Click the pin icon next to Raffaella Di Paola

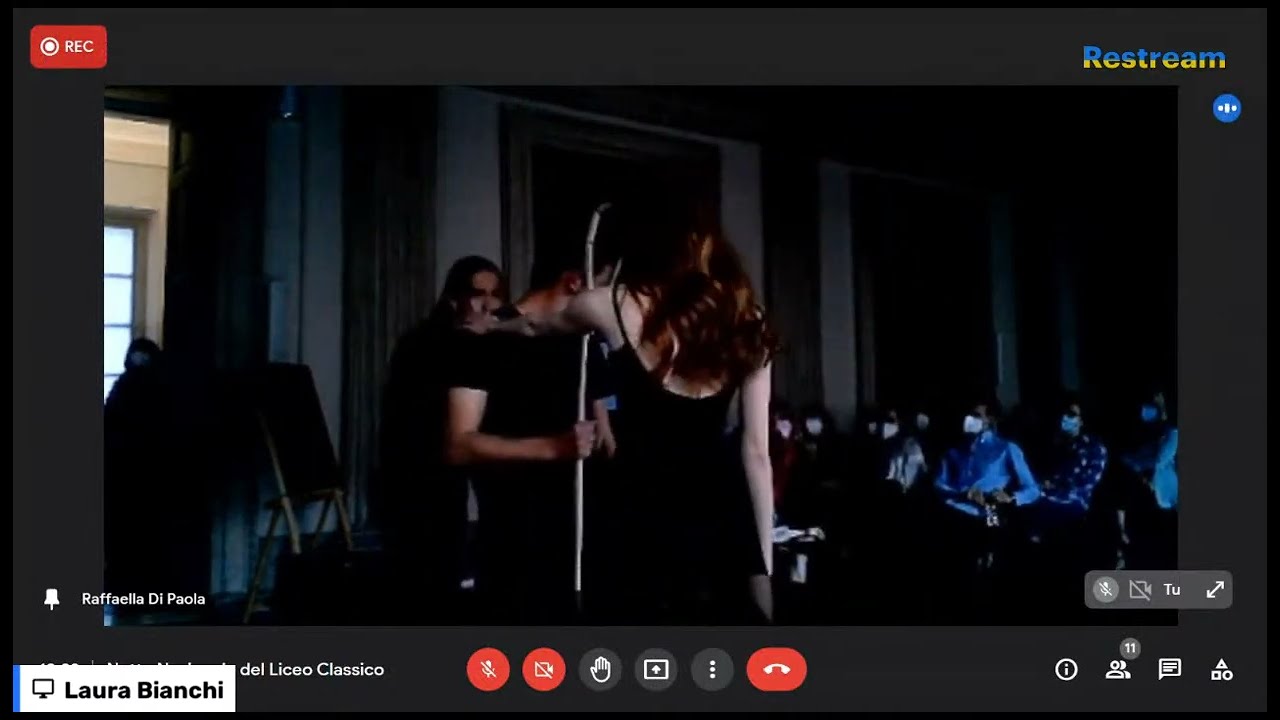pos(52,599)
